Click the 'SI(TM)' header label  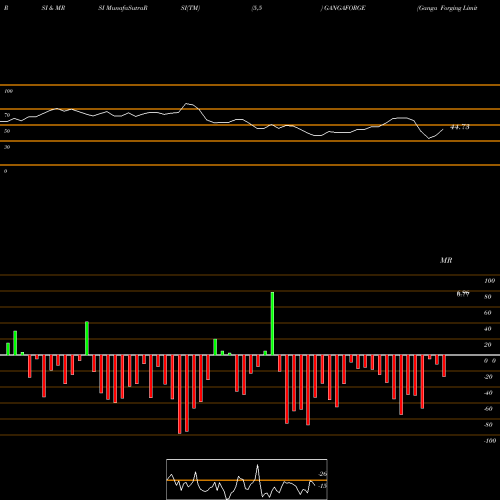[x=190, y=8]
